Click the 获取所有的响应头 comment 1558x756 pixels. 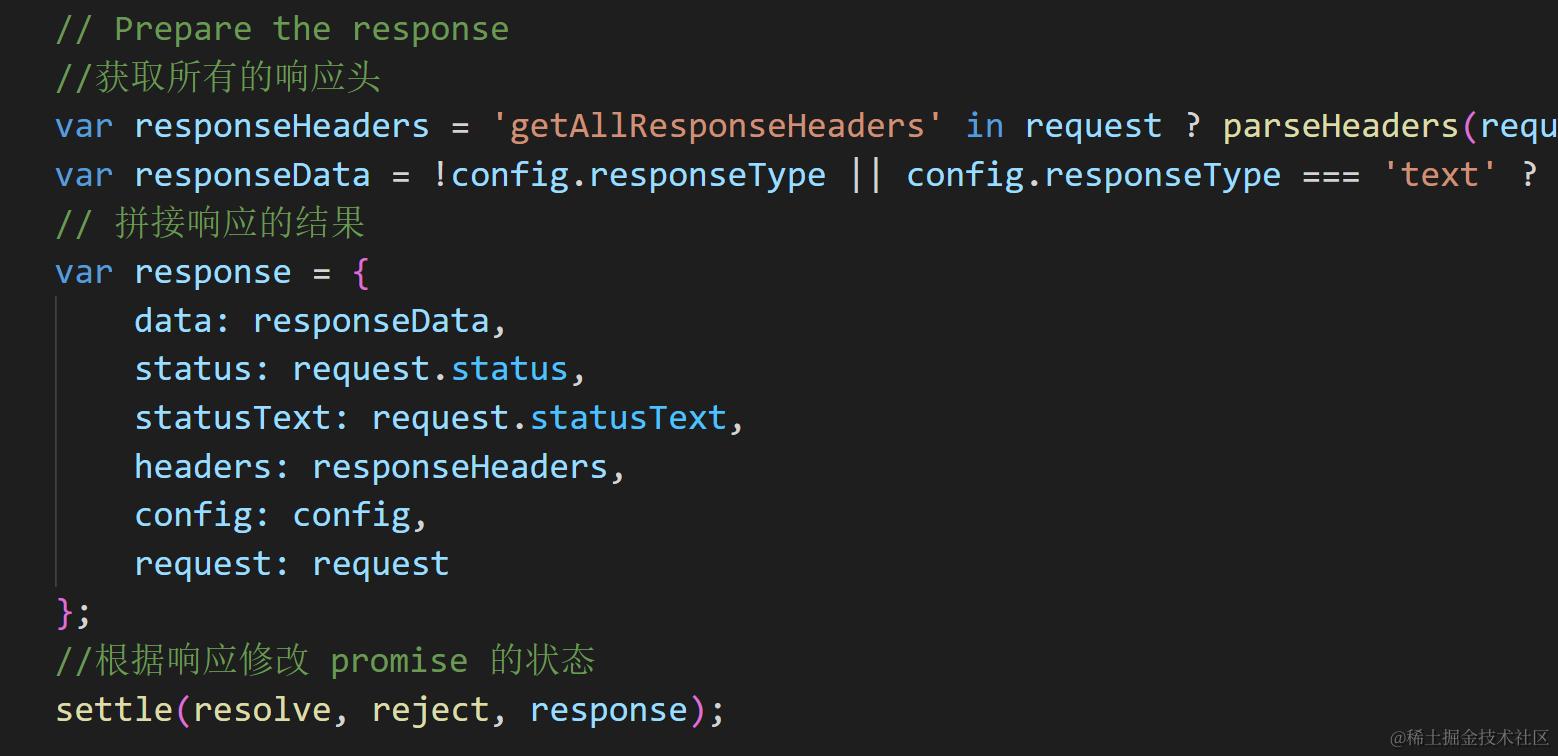point(218,78)
